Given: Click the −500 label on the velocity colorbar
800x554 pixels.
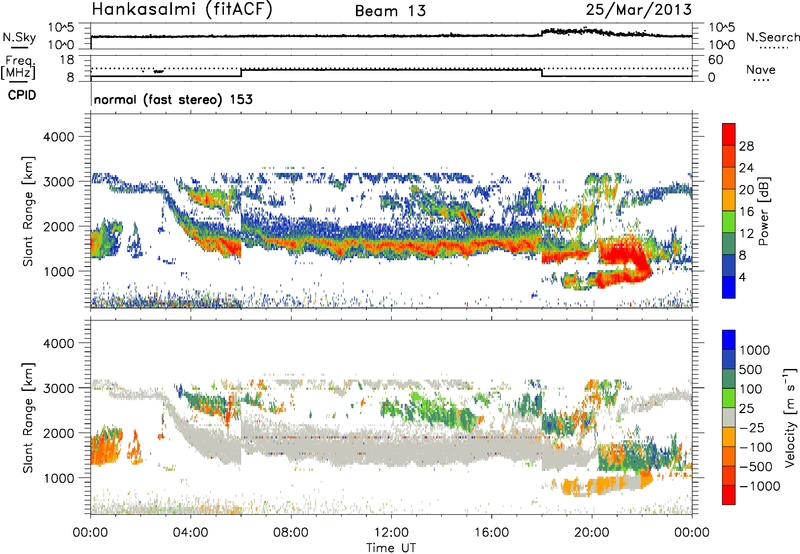Looking at the screenshot, I should pos(758,467).
